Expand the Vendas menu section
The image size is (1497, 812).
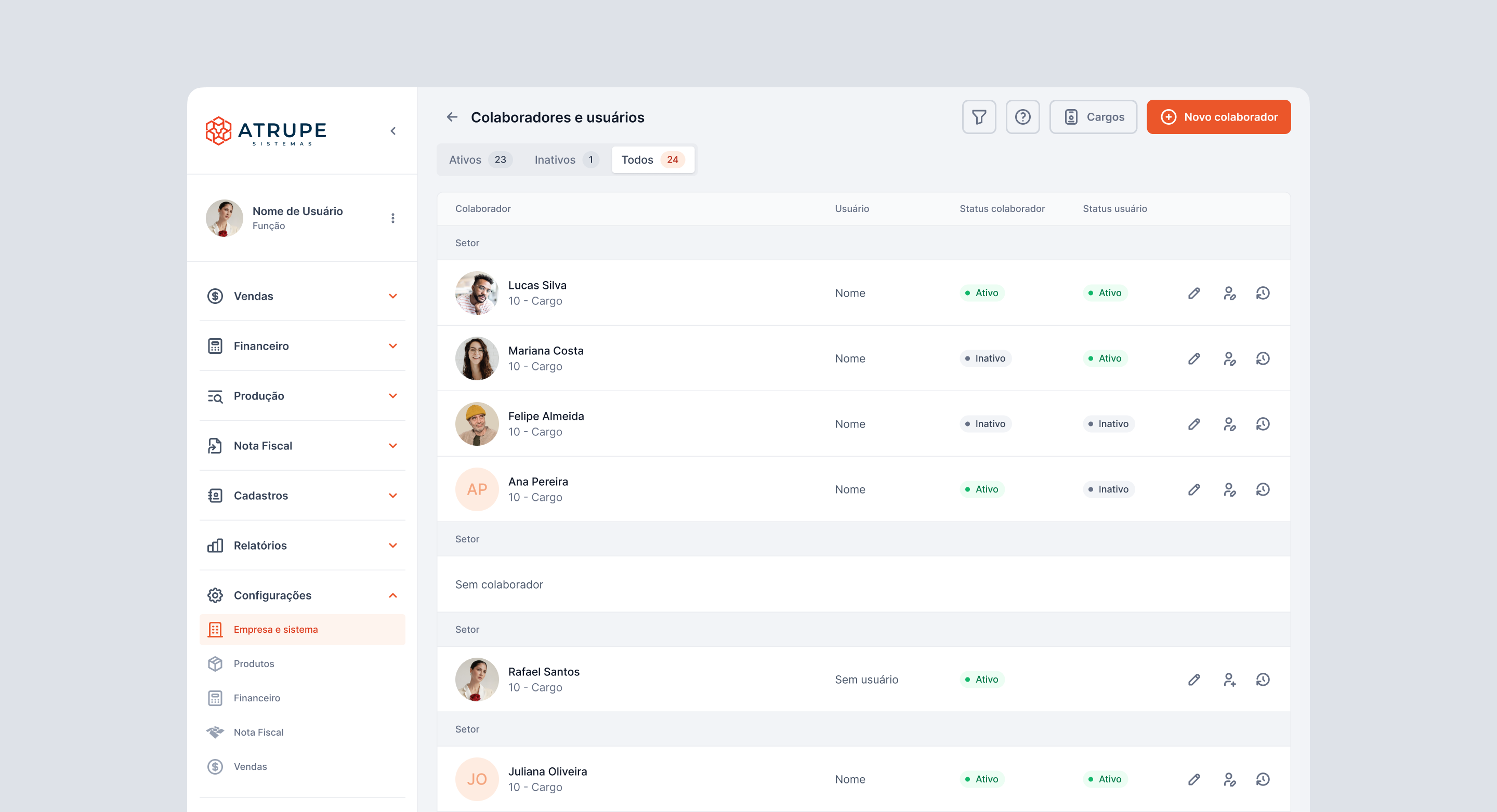[302, 296]
